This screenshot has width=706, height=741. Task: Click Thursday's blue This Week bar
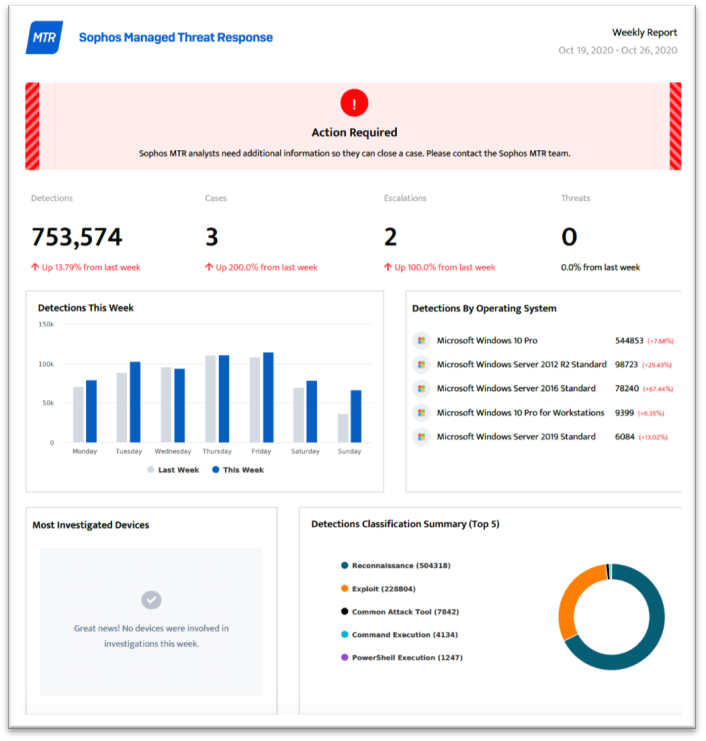[x=224, y=399]
